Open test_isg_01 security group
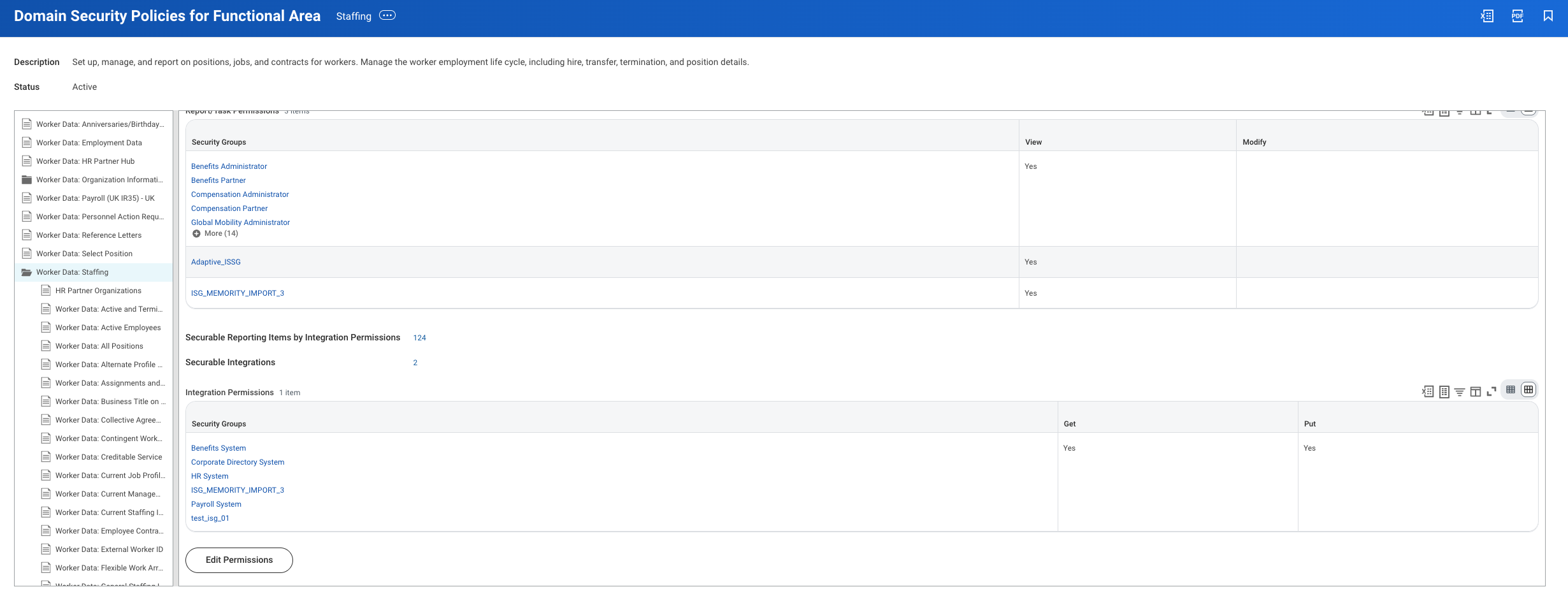This screenshot has width=1568, height=610. point(210,518)
